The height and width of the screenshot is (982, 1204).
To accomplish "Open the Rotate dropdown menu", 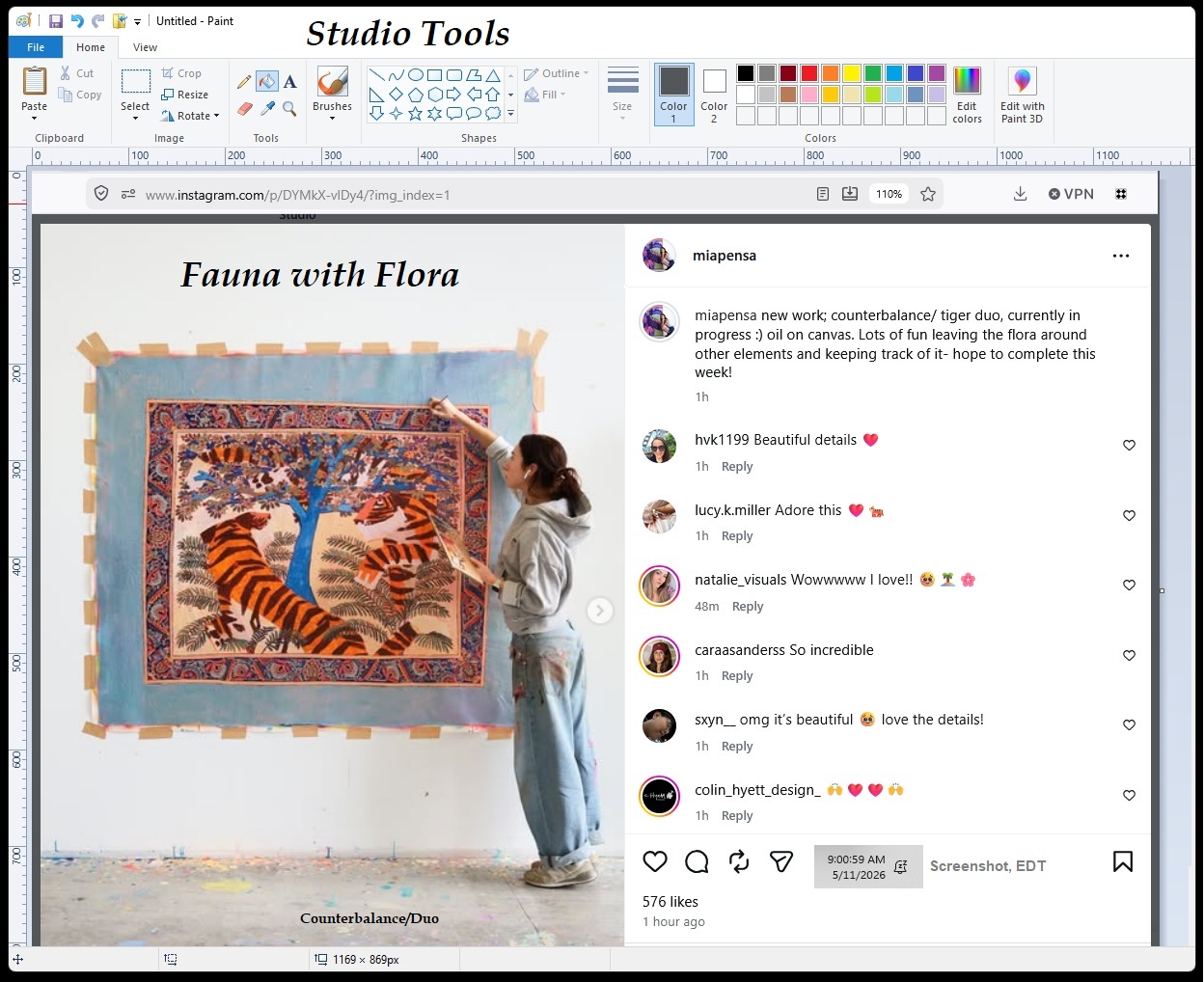I will click(x=190, y=116).
